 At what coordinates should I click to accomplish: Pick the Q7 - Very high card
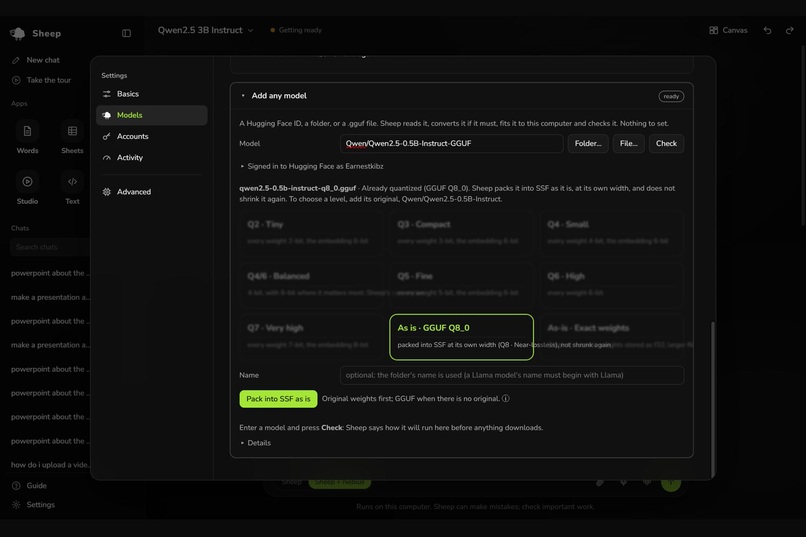pyautogui.click(x=311, y=337)
